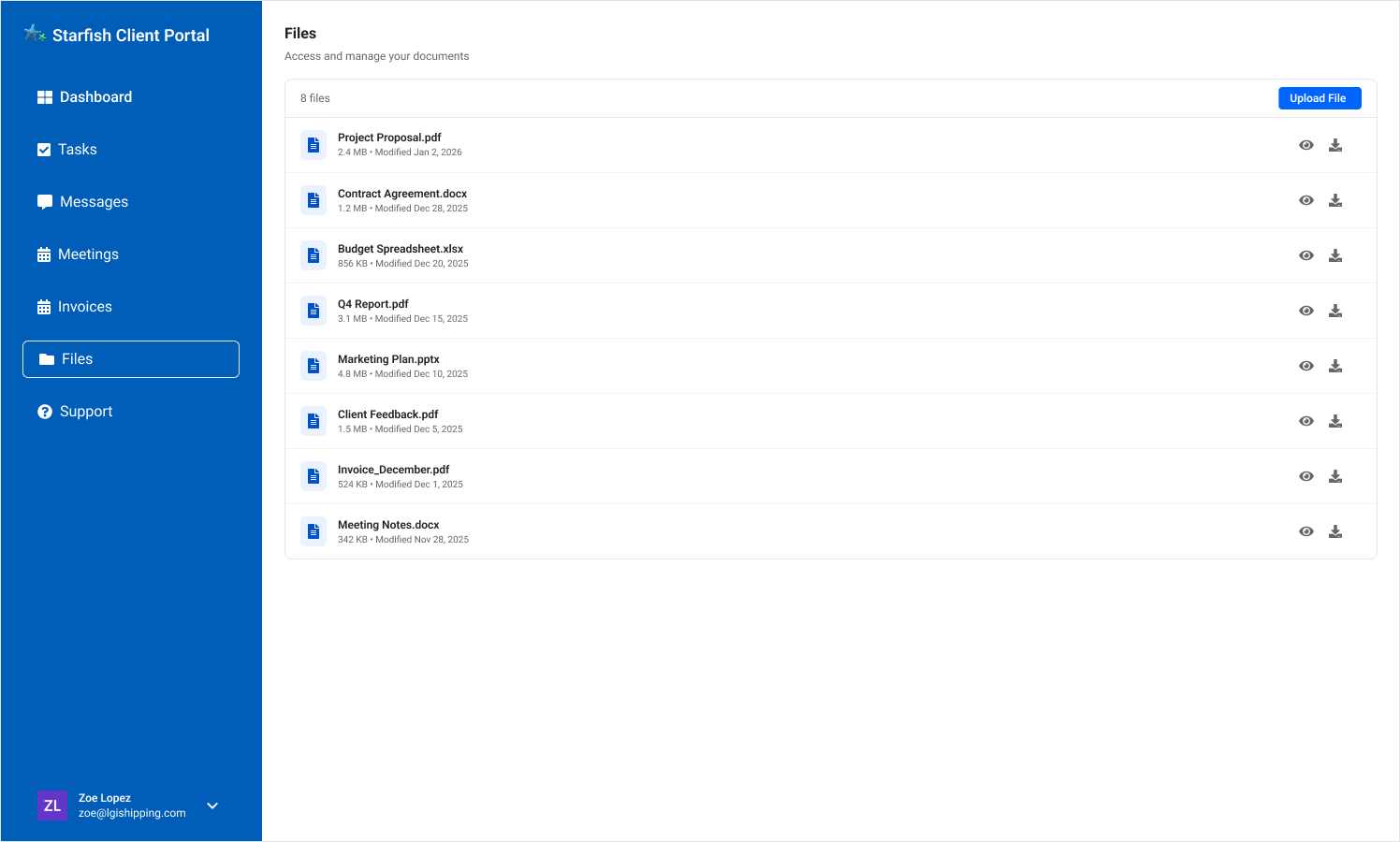This screenshot has height=842, width=1400.
Task: Click the Starfish logo icon
Action: point(35,35)
